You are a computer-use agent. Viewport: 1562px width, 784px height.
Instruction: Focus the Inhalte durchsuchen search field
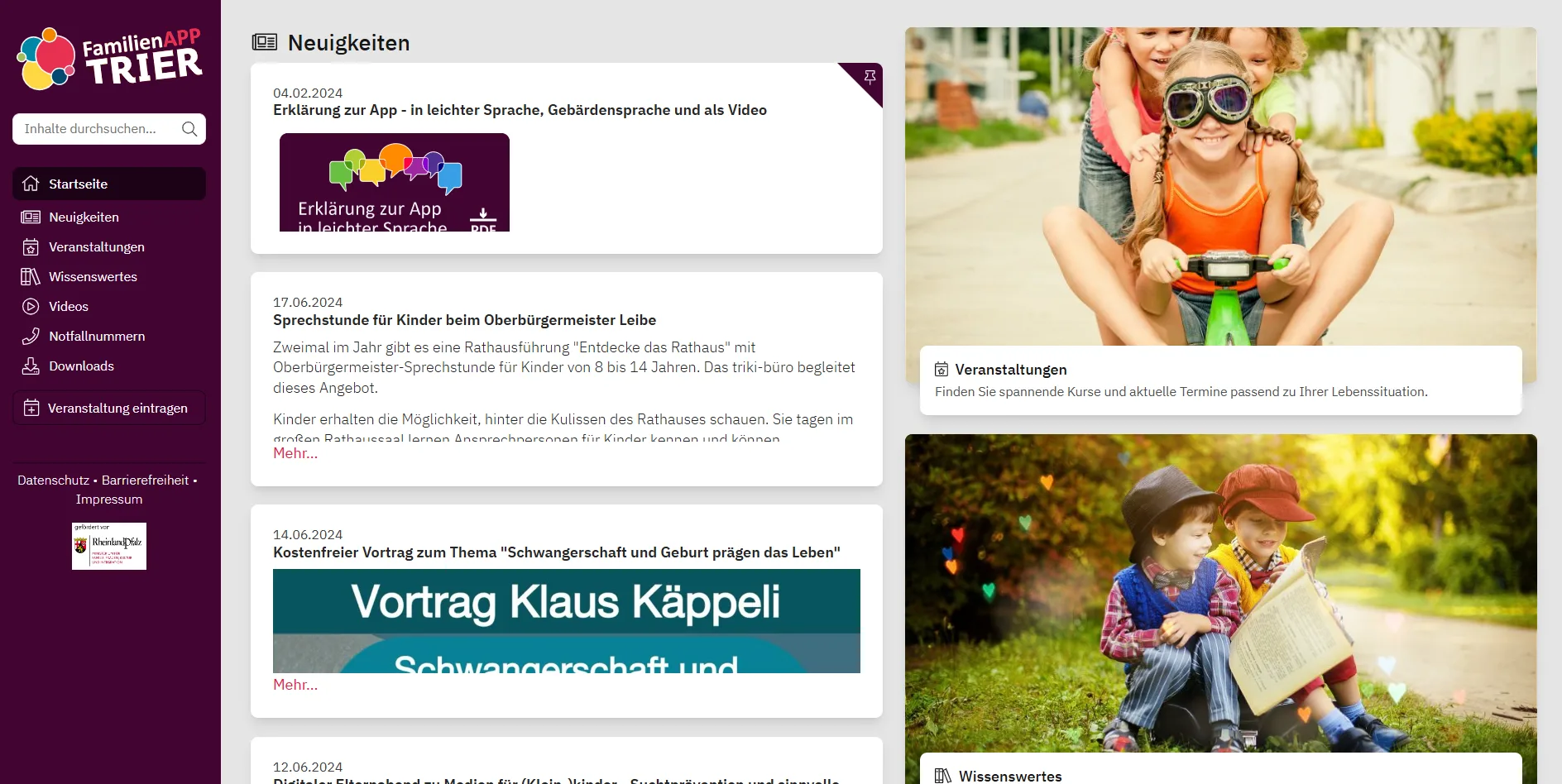click(x=98, y=129)
